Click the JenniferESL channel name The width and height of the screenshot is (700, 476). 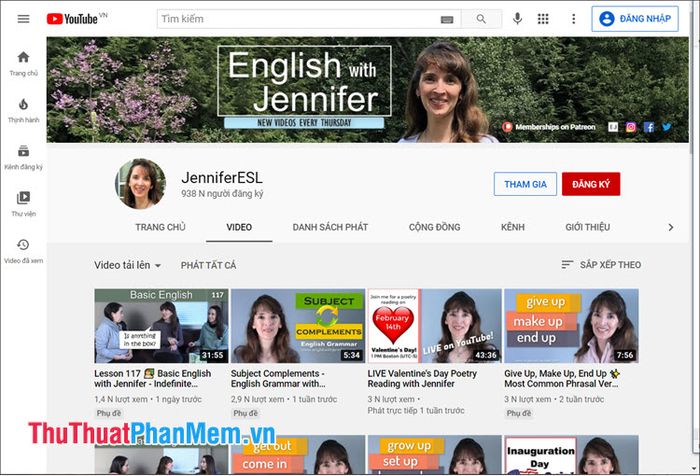pyautogui.click(x=222, y=178)
